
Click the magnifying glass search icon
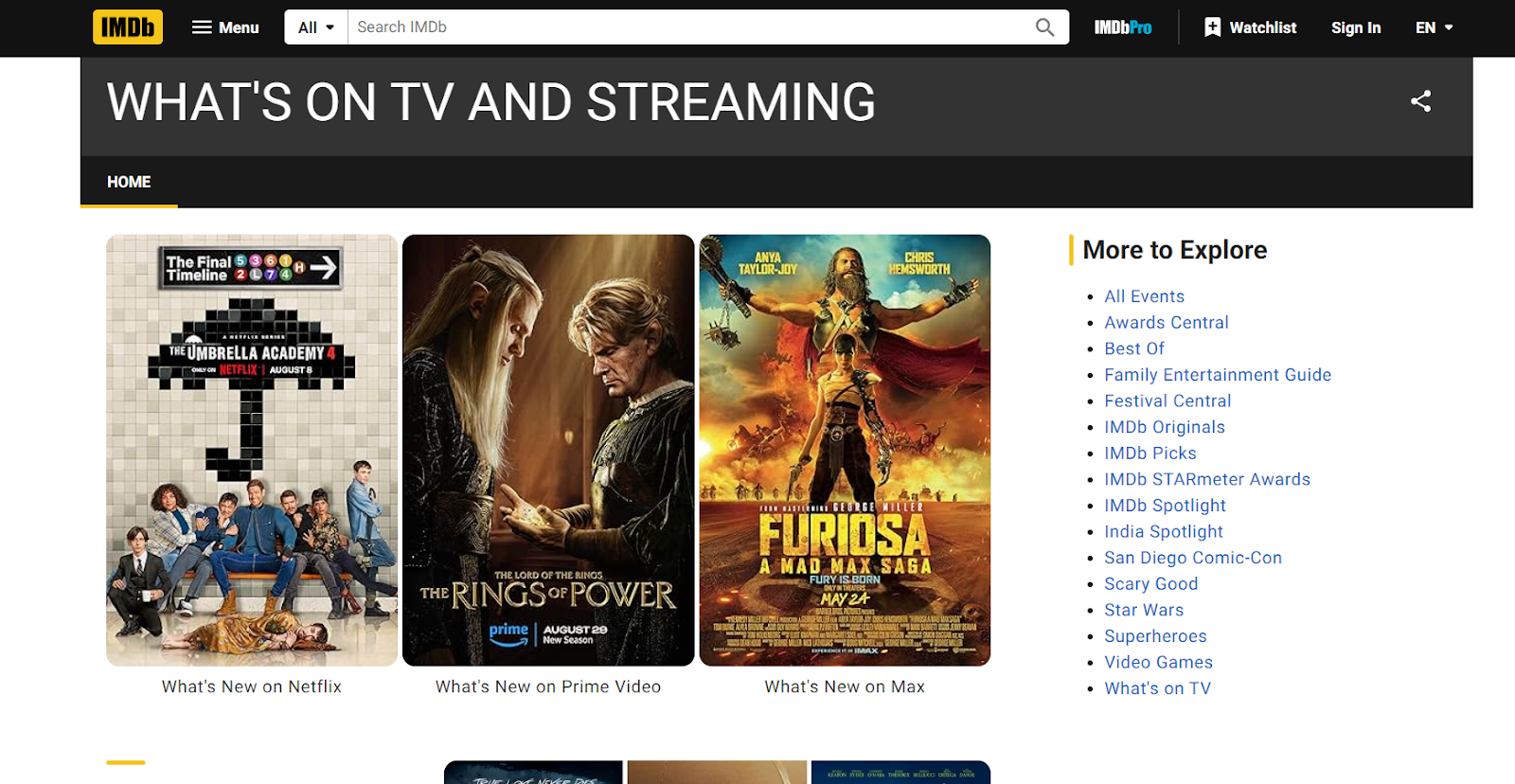click(x=1044, y=27)
